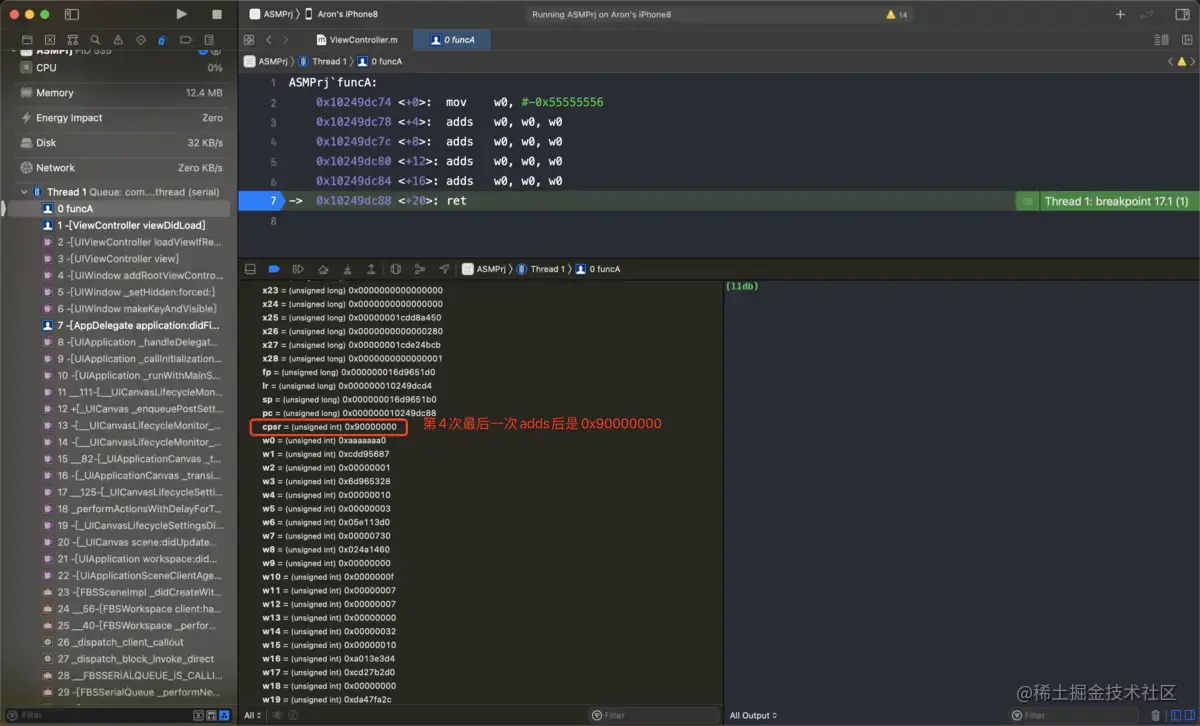Screen dimensions: 1200x726
Task: Select the Network gauge
Action: (122, 168)
